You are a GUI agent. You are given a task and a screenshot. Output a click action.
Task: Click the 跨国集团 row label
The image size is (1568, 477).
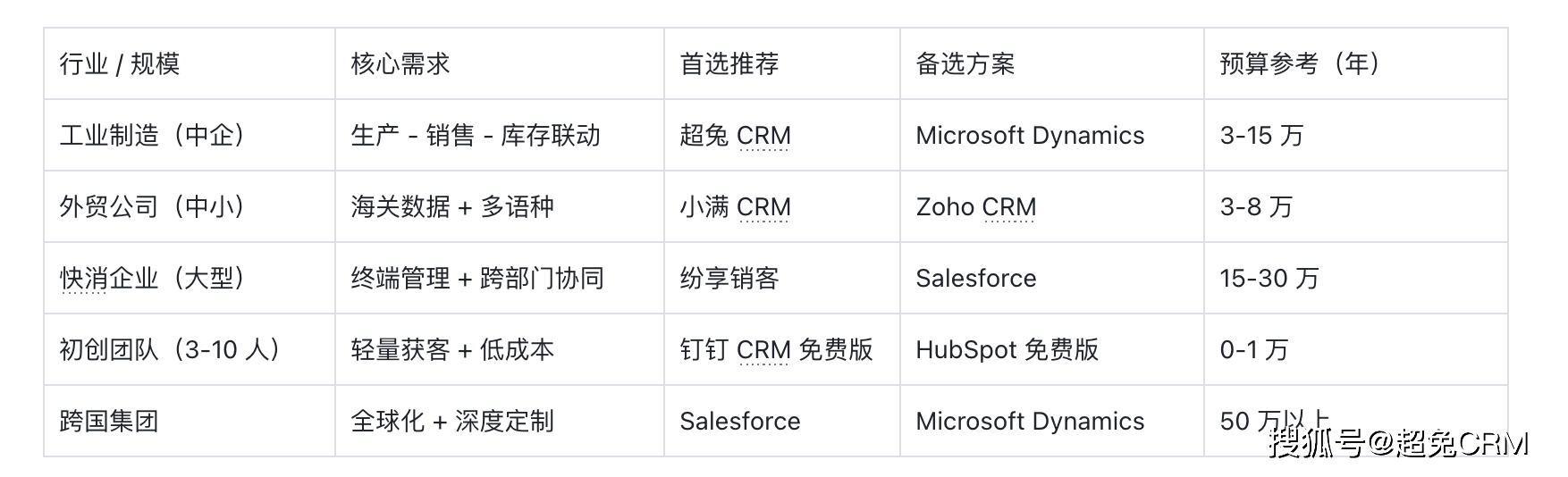pyautogui.click(x=109, y=422)
